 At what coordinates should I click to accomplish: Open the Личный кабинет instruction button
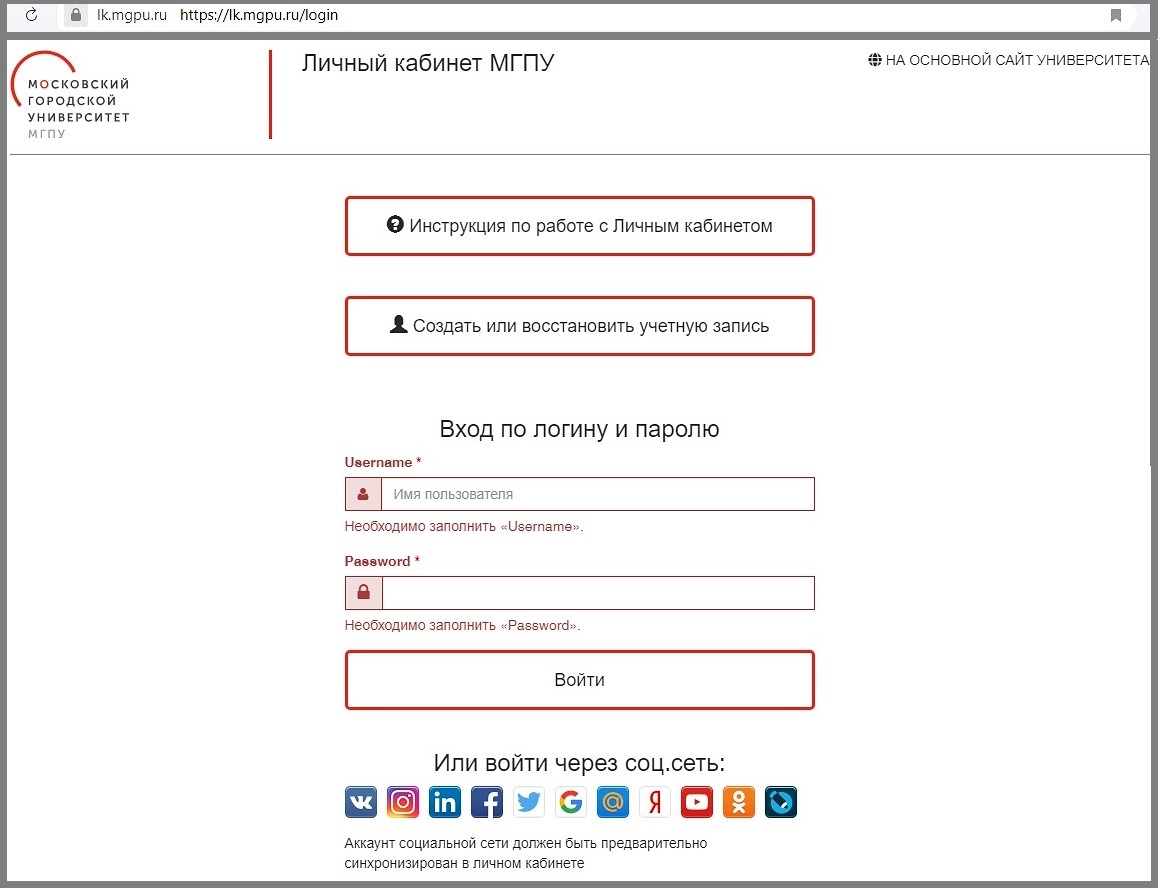pyautogui.click(x=580, y=226)
